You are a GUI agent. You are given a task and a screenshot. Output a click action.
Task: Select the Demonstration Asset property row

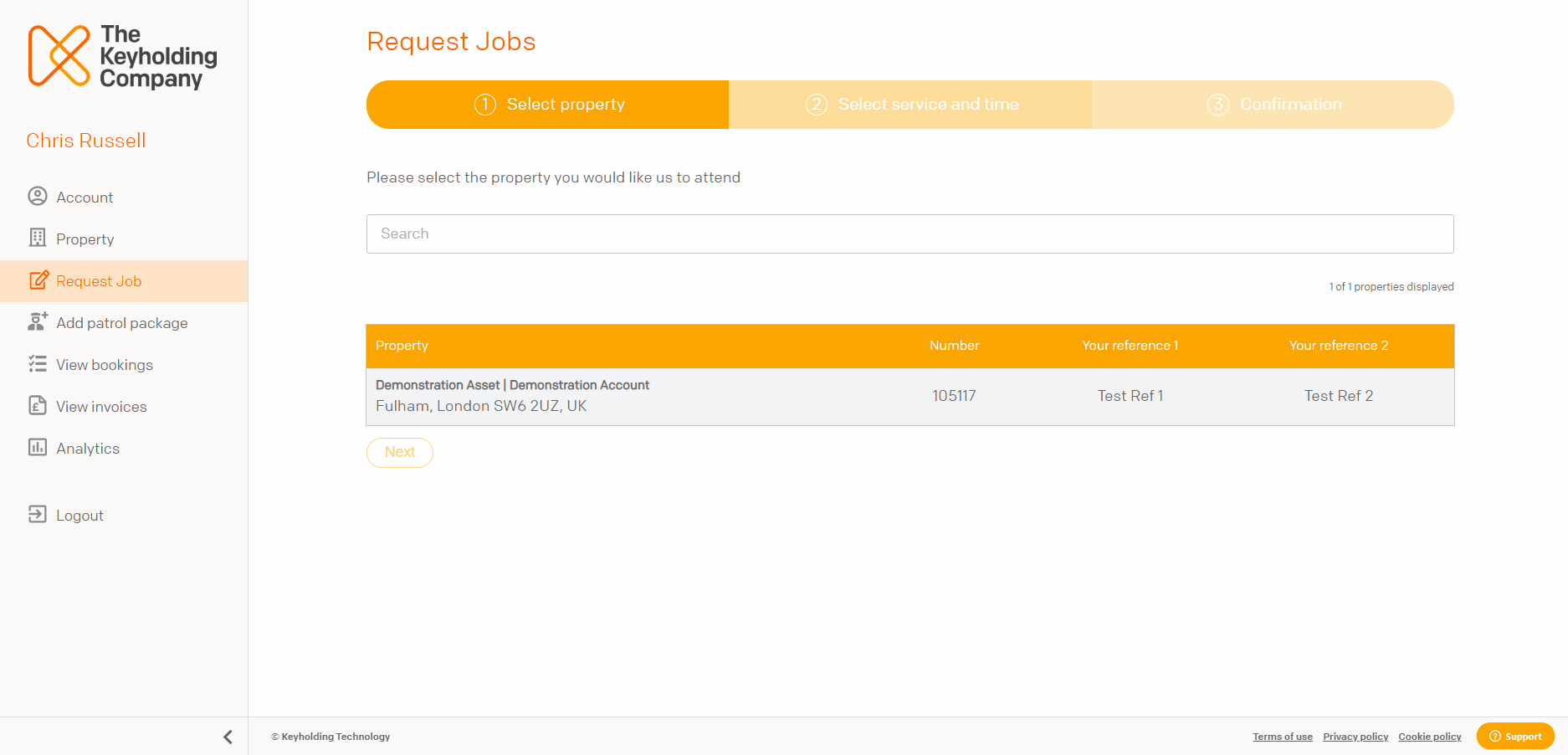pyautogui.click(x=910, y=396)
